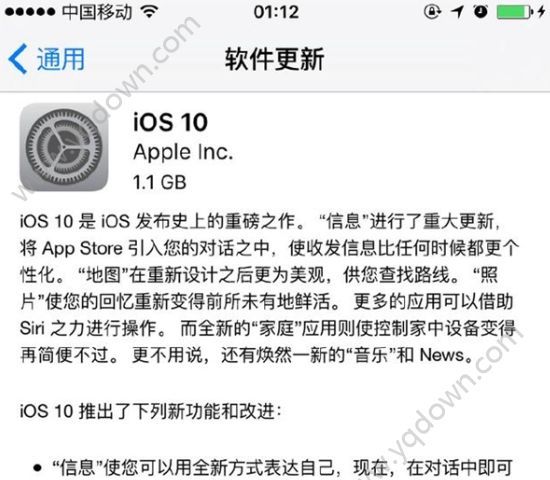Tap the rotation lock status icon

[x=432, y=12]
